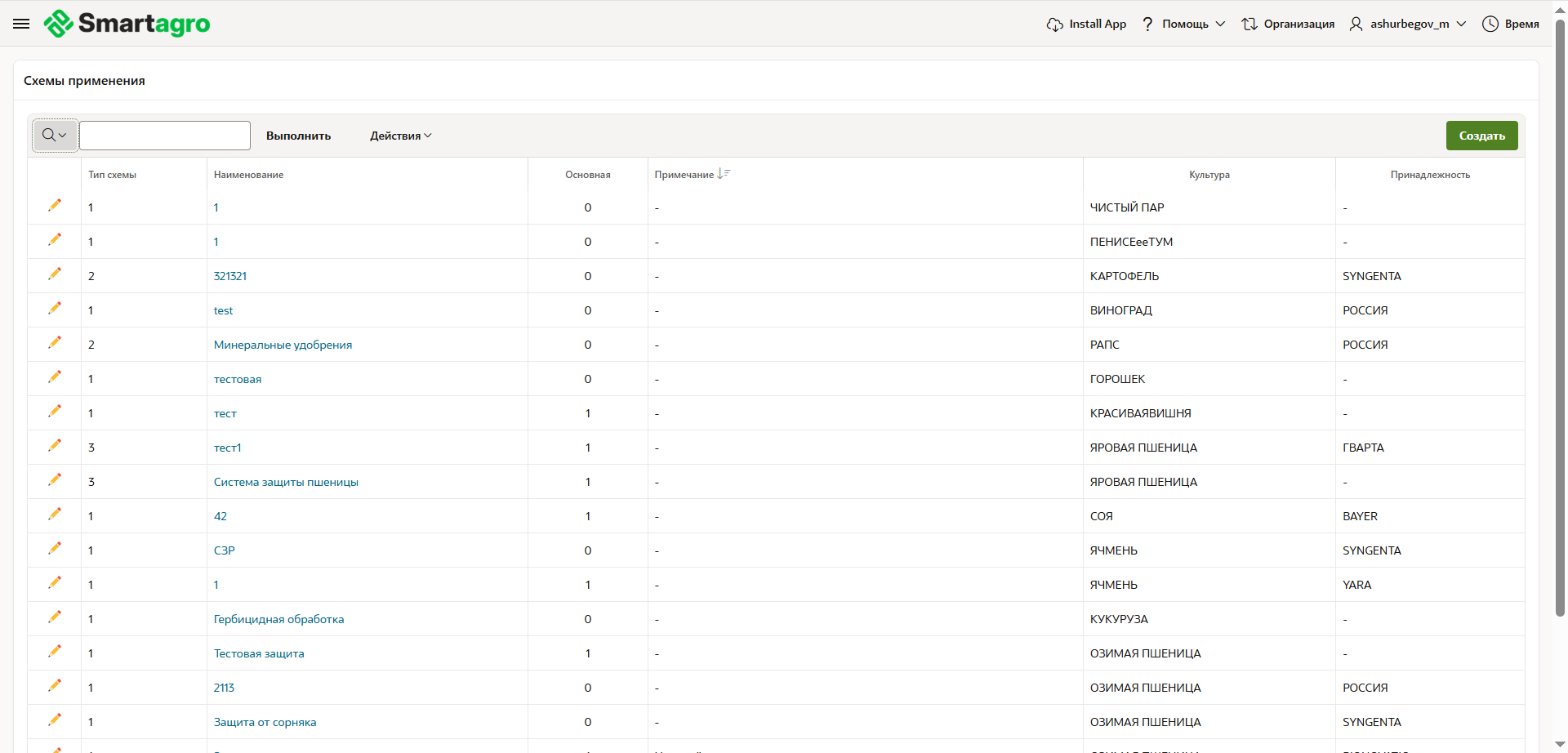Click the Время clock icon

click(x=1490, y=25)
